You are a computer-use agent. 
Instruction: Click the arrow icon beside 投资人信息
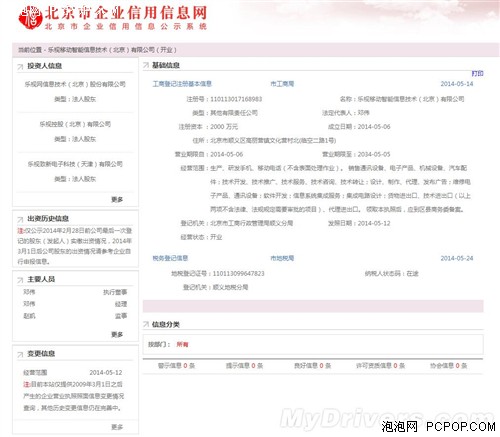tap(20, 67)
